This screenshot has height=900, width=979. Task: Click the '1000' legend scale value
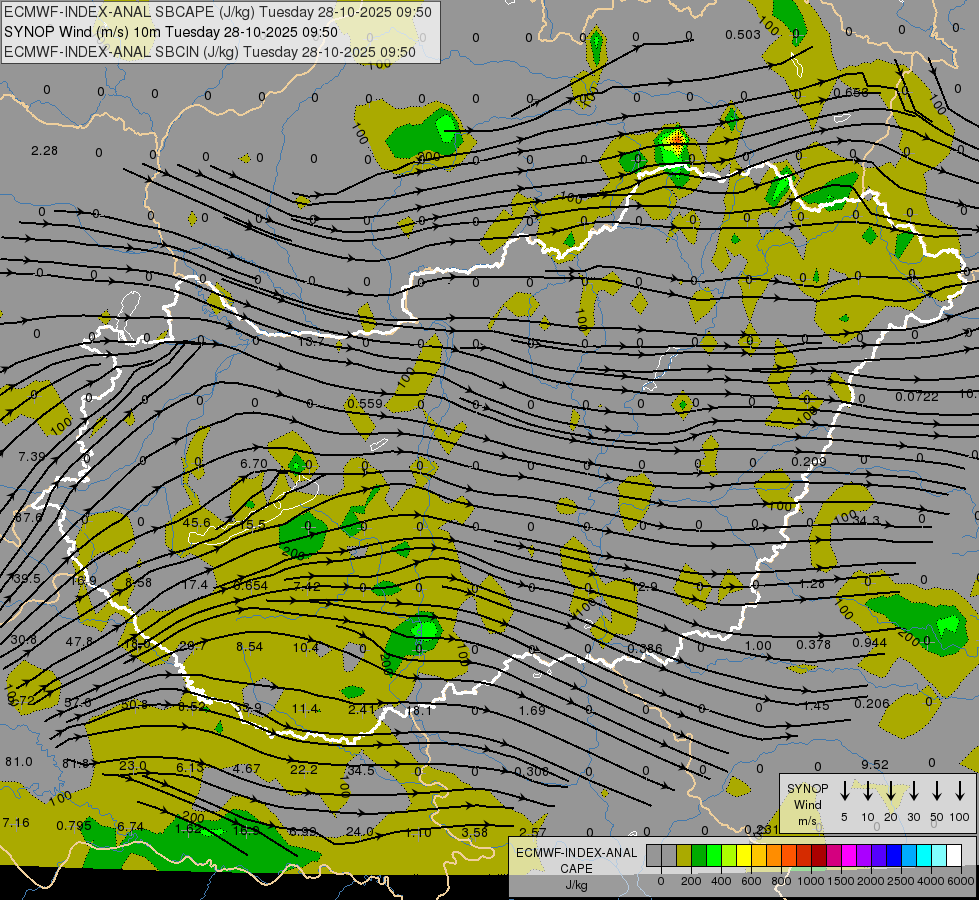click(x=811, y=881)
